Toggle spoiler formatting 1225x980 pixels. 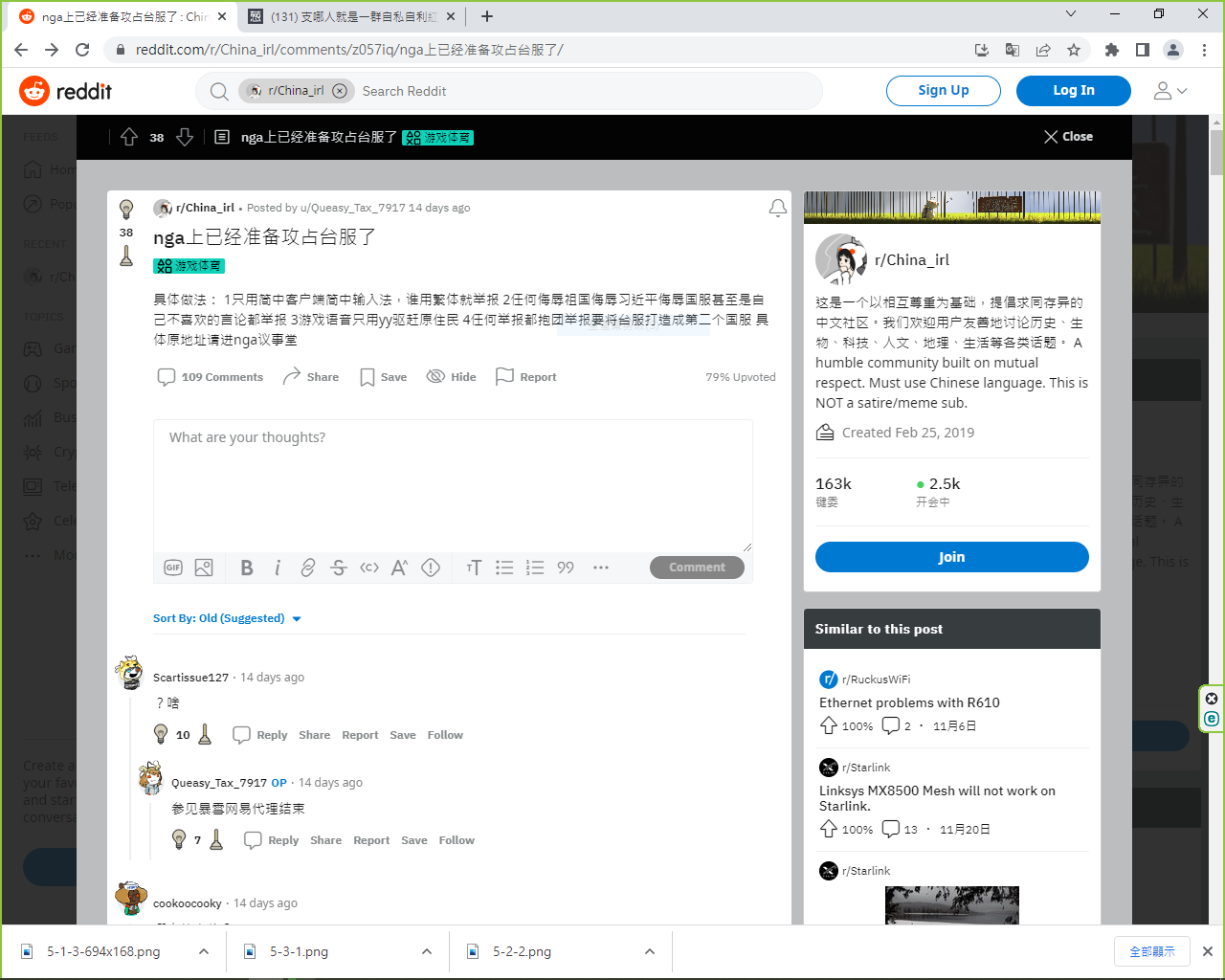(431, 568)
